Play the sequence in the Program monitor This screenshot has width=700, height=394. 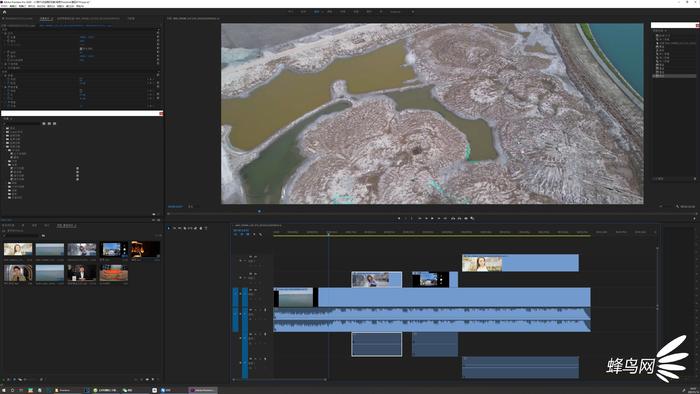pyautogui.click(x=432, y=218)
